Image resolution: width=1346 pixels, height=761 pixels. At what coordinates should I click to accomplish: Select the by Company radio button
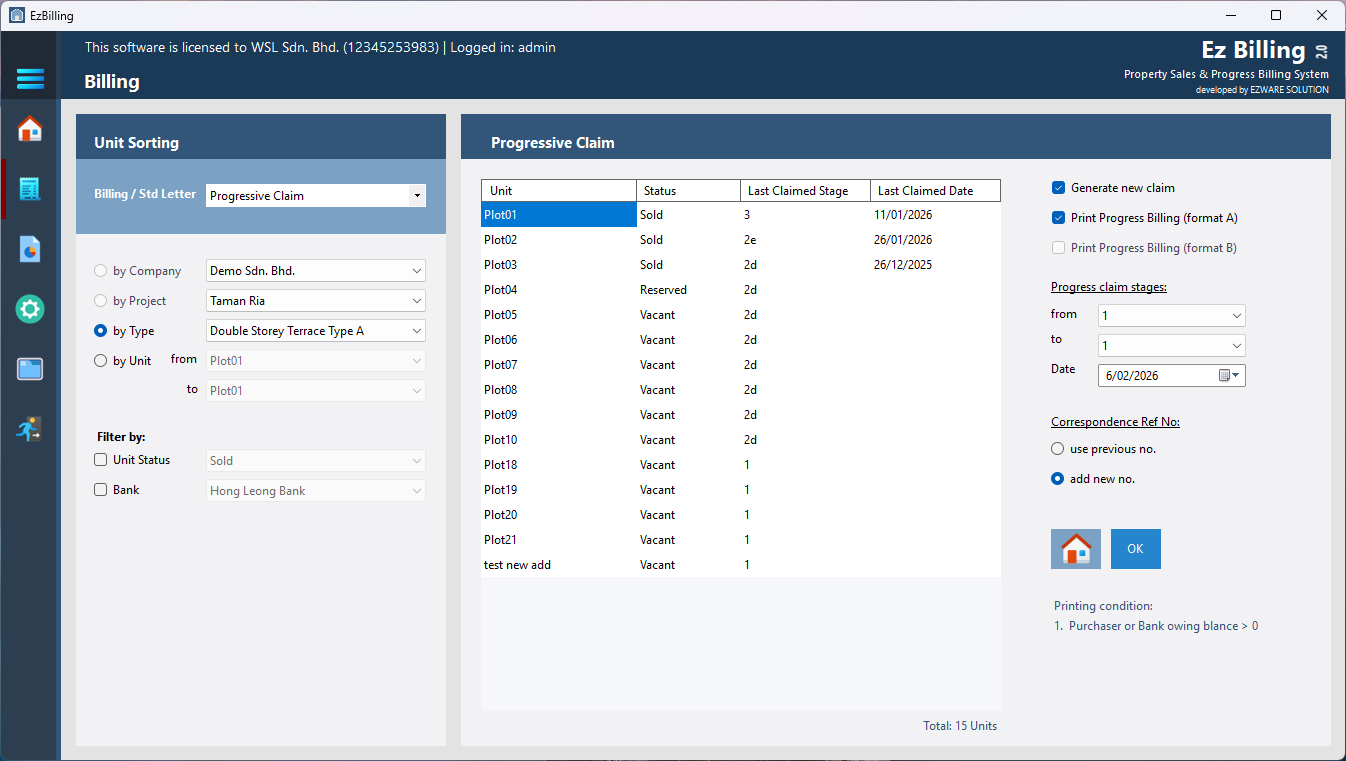tap(100, 271)
